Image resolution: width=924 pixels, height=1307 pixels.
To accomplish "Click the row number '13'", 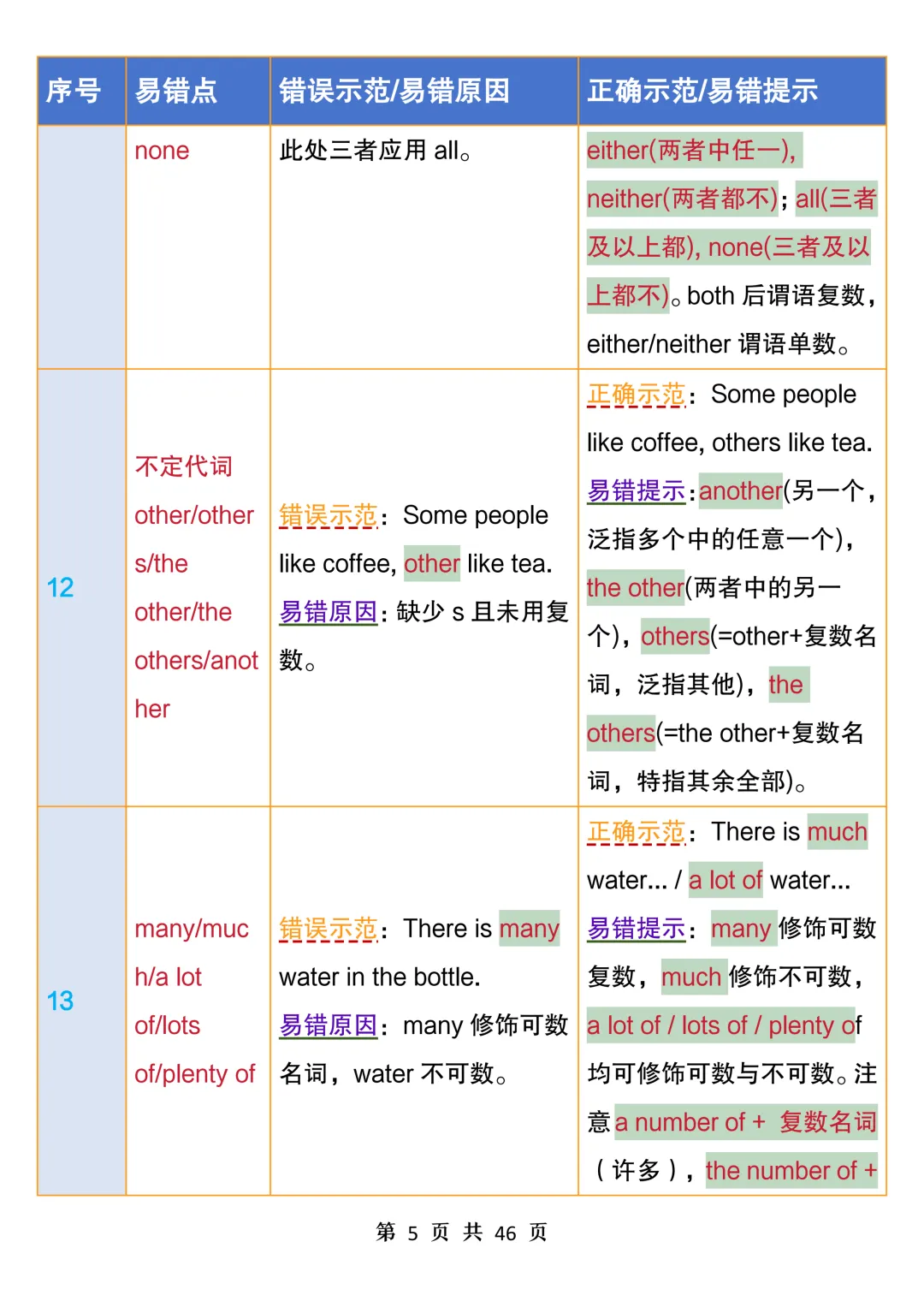I will [x=60, y=1001].
